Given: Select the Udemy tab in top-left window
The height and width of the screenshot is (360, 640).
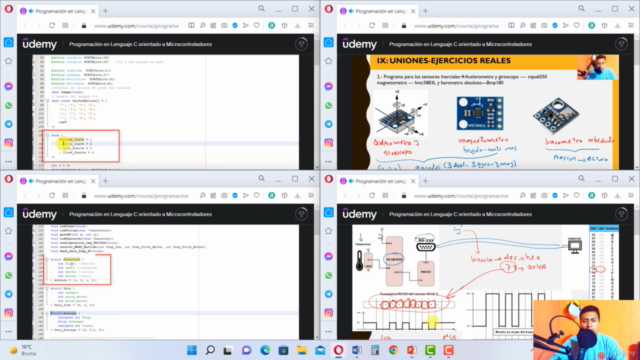Looking at the screenshot, I should coord(58,11).
